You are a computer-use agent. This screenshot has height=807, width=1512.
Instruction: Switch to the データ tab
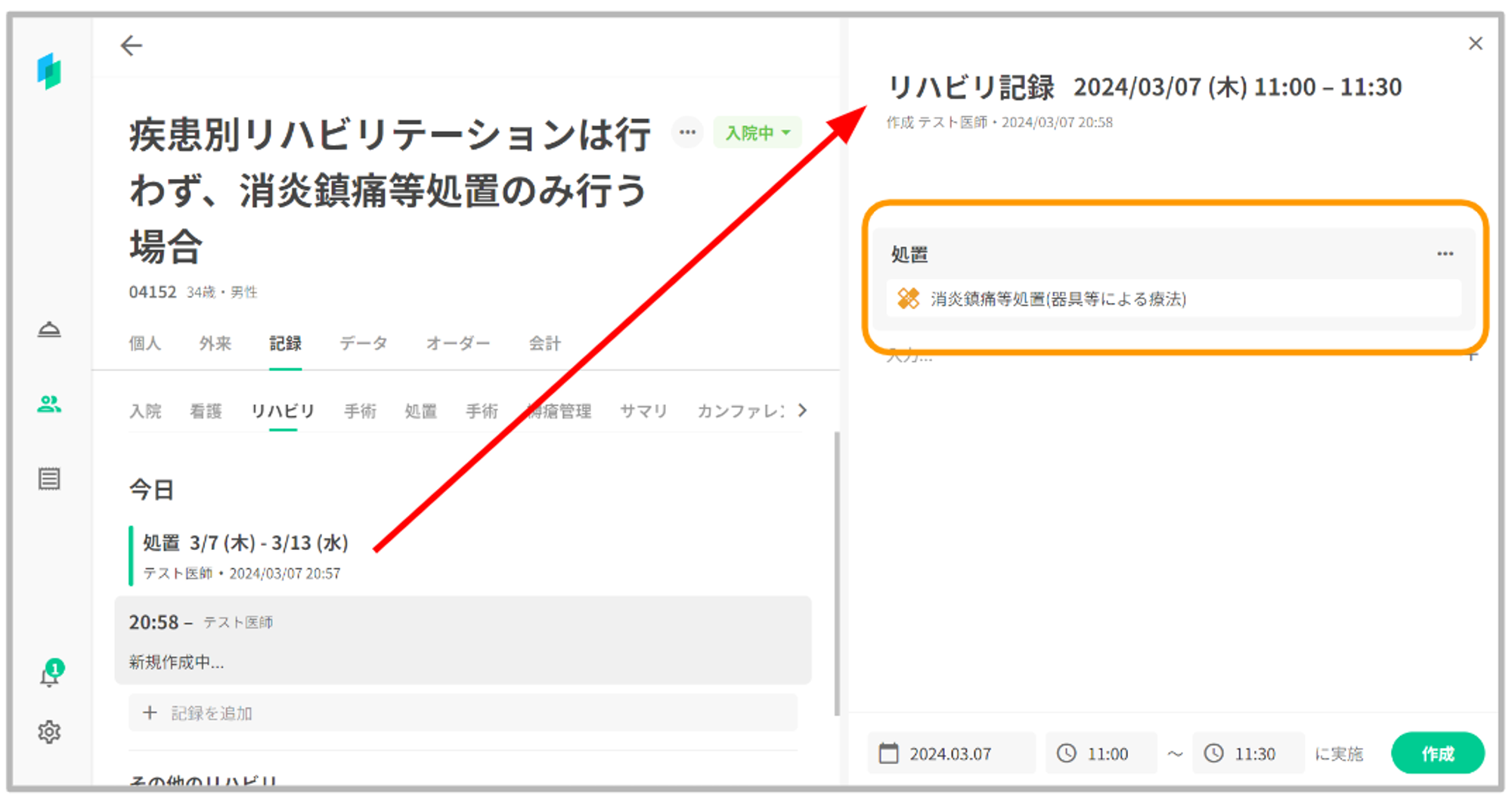pos(364,344)
